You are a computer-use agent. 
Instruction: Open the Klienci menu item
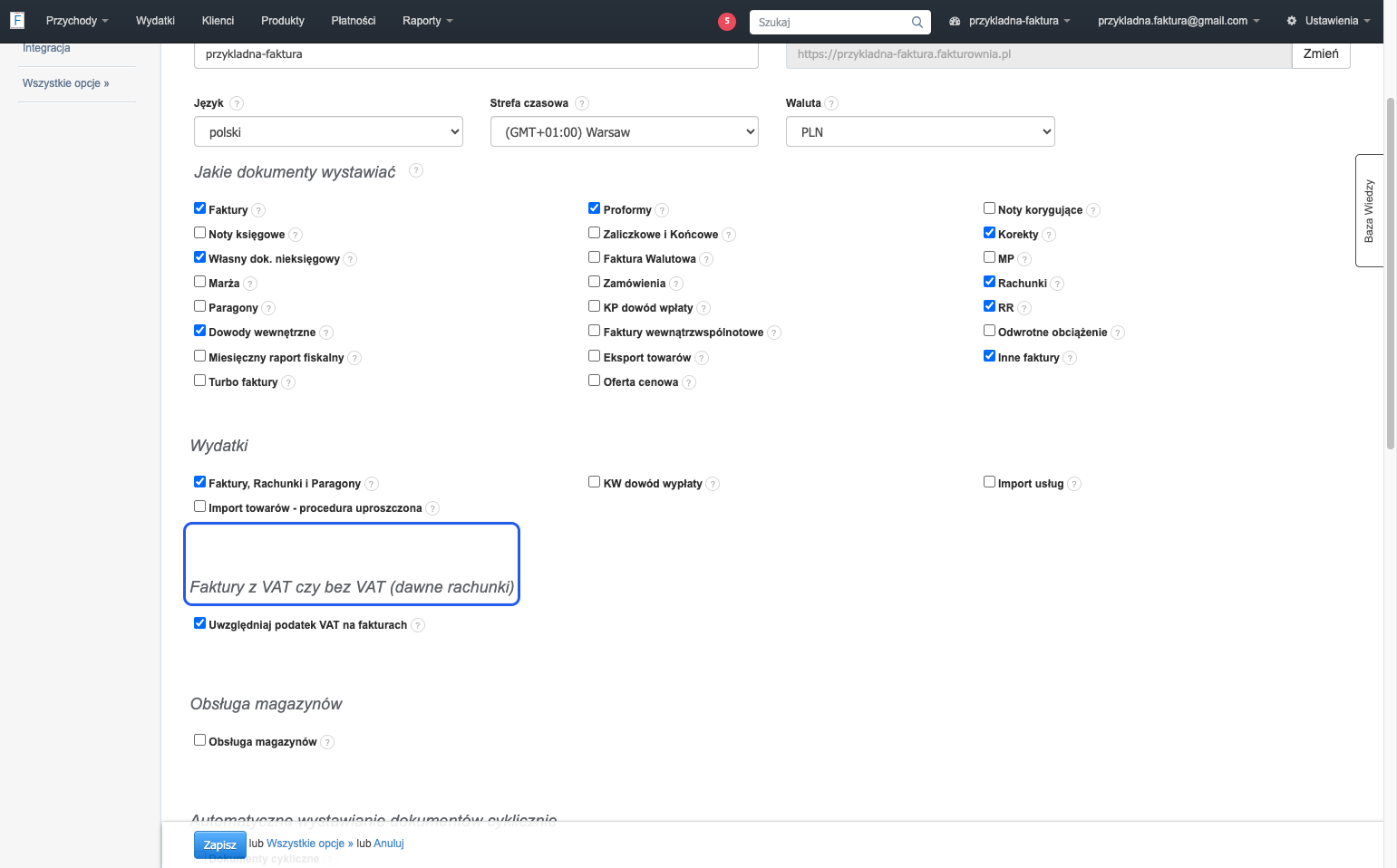coord(218,21)
